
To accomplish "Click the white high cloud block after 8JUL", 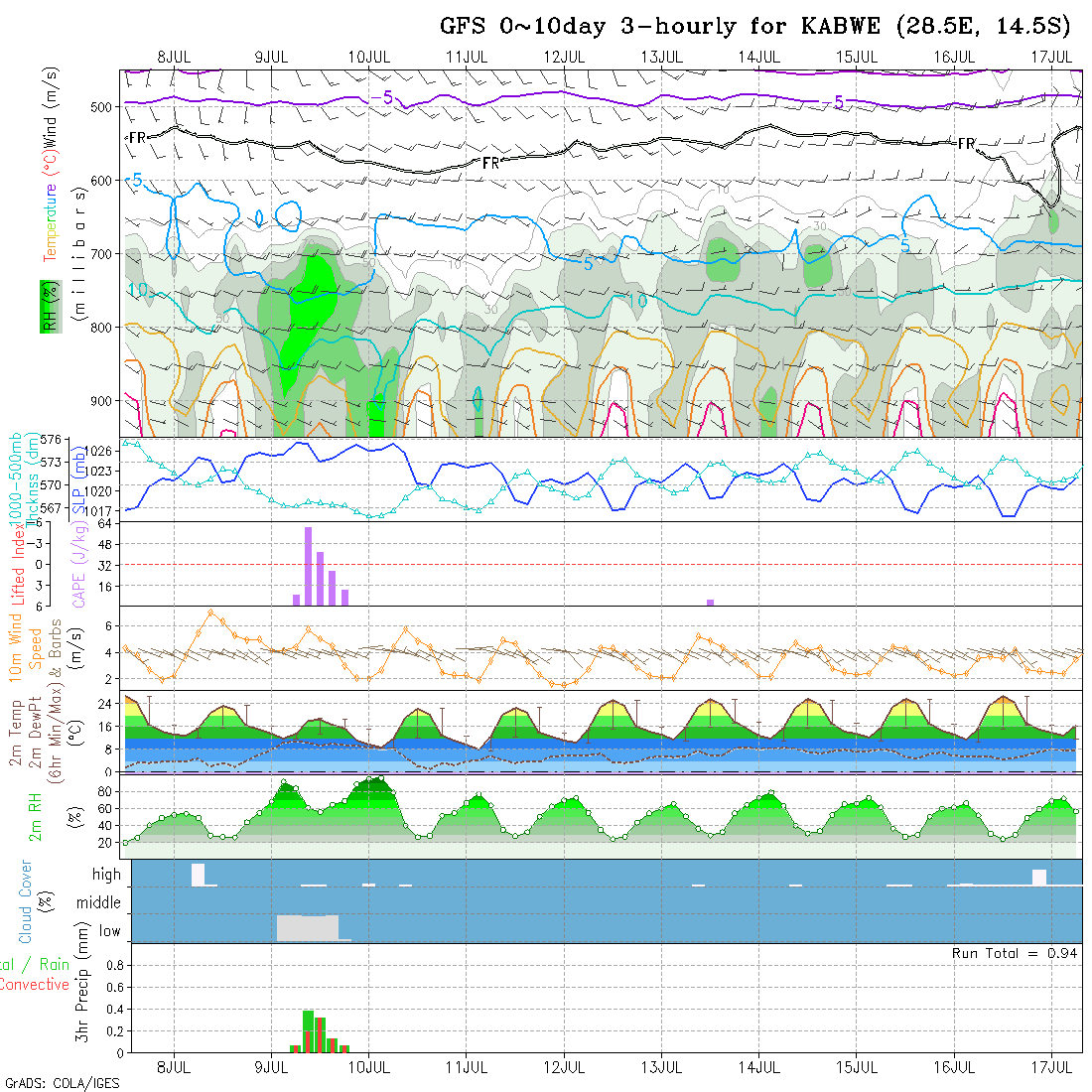I will click(198, 875).
